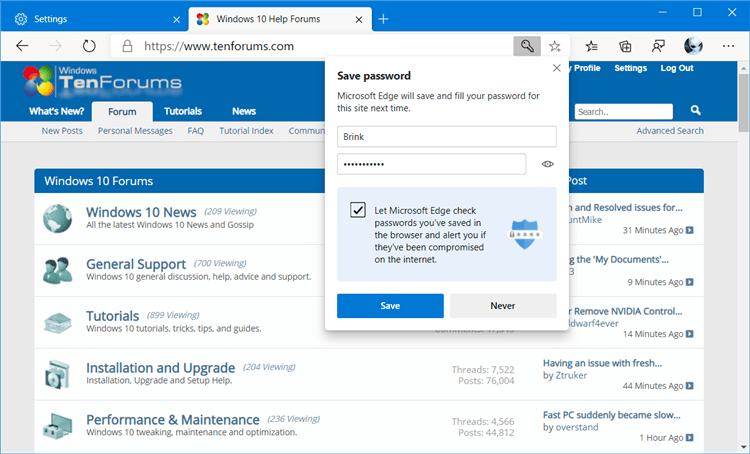Show password with the eye icon
This screenshot has width=750, height=454.
(548, 164)
